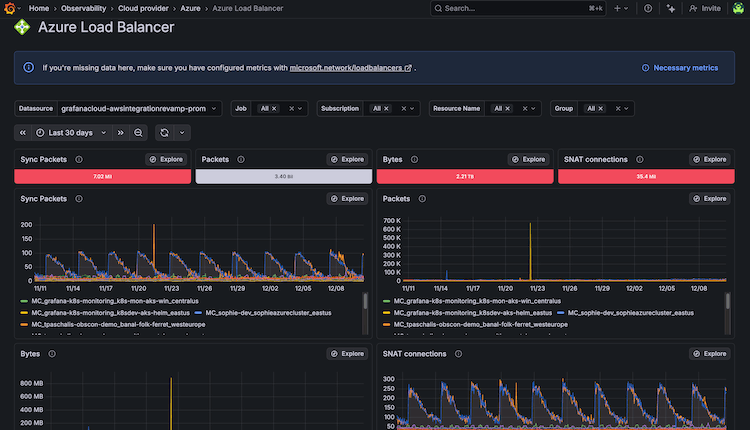Screen dimensions: 750x430
Task: Zoom out time range with magnifier icon
Action: click(139, 132)
